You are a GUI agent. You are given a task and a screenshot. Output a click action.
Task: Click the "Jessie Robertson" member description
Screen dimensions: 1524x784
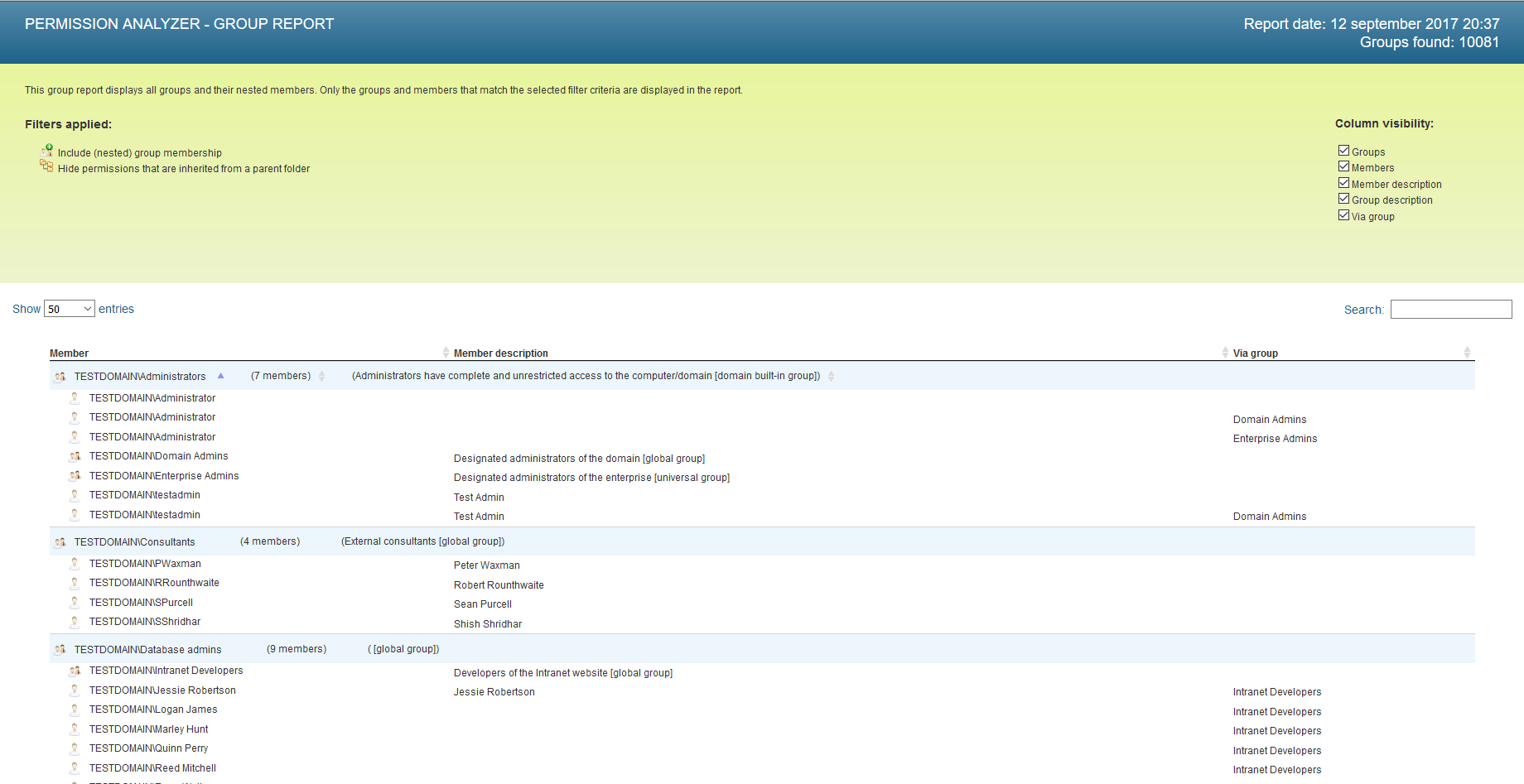pyautogui.click(x=494, y=692)
